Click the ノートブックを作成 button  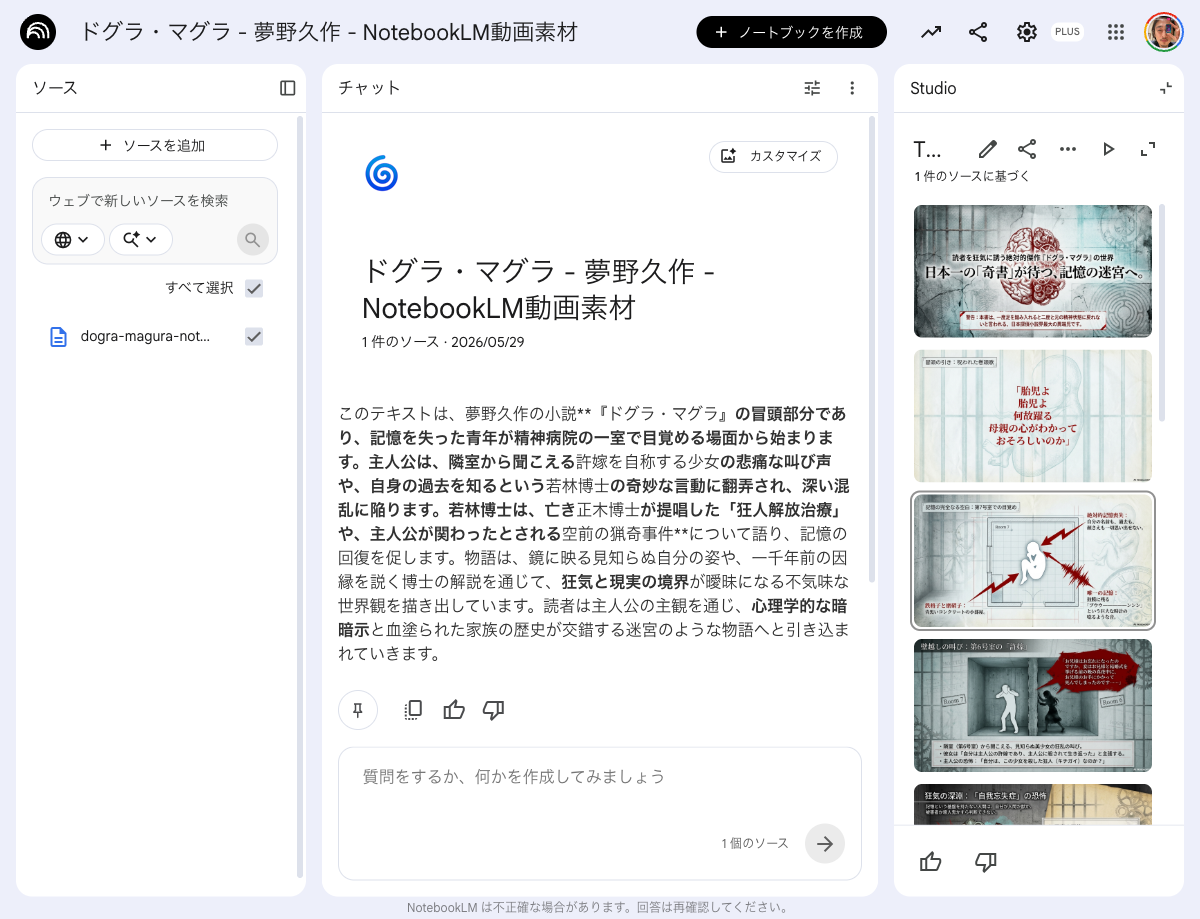791,32
